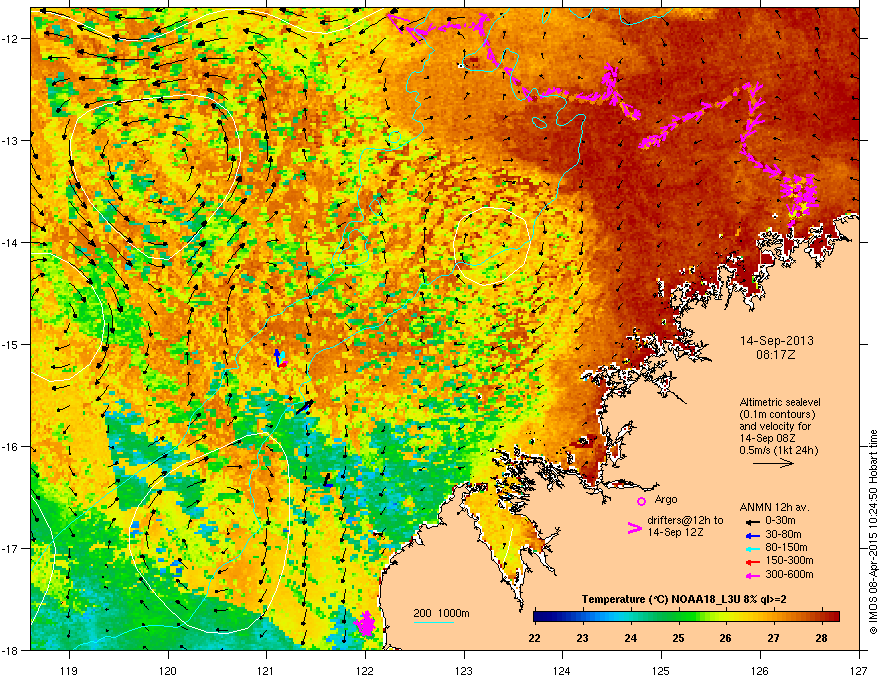880x680 pixels.
Task: Select the cyan 80-150m ANMN arrow
Action: click(753, 548)
